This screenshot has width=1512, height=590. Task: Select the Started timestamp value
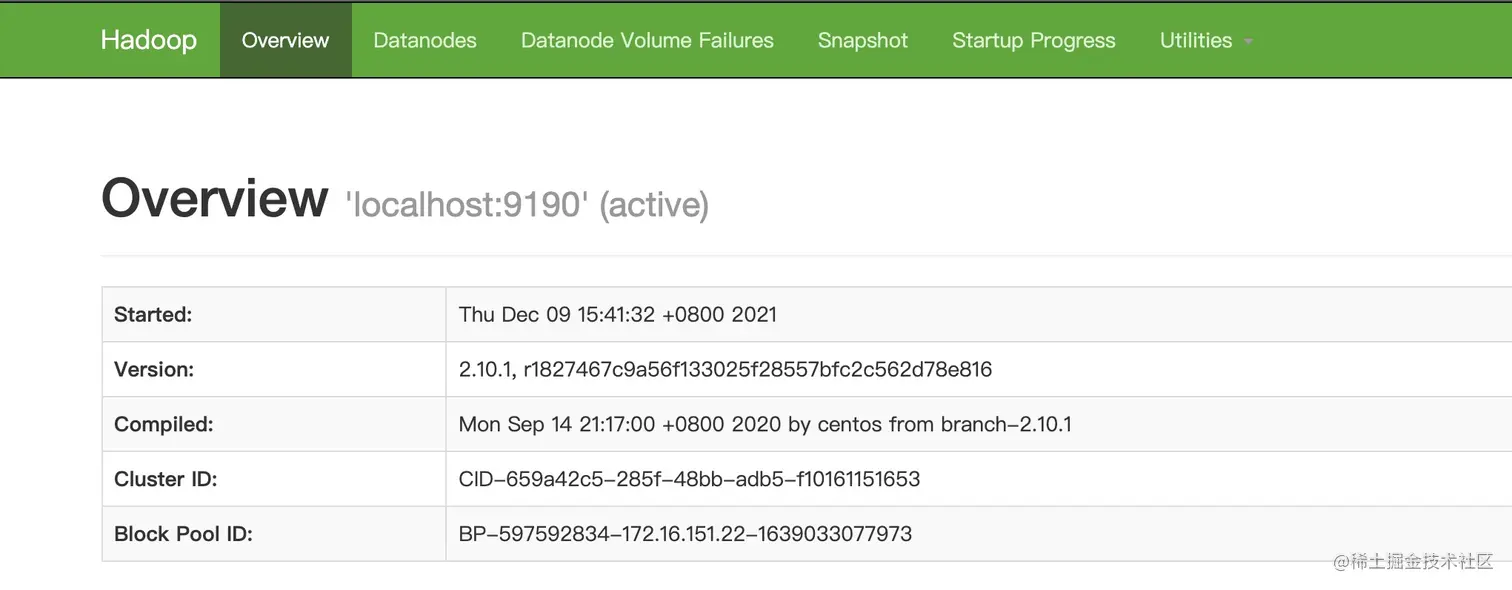(x=617, y=314)
